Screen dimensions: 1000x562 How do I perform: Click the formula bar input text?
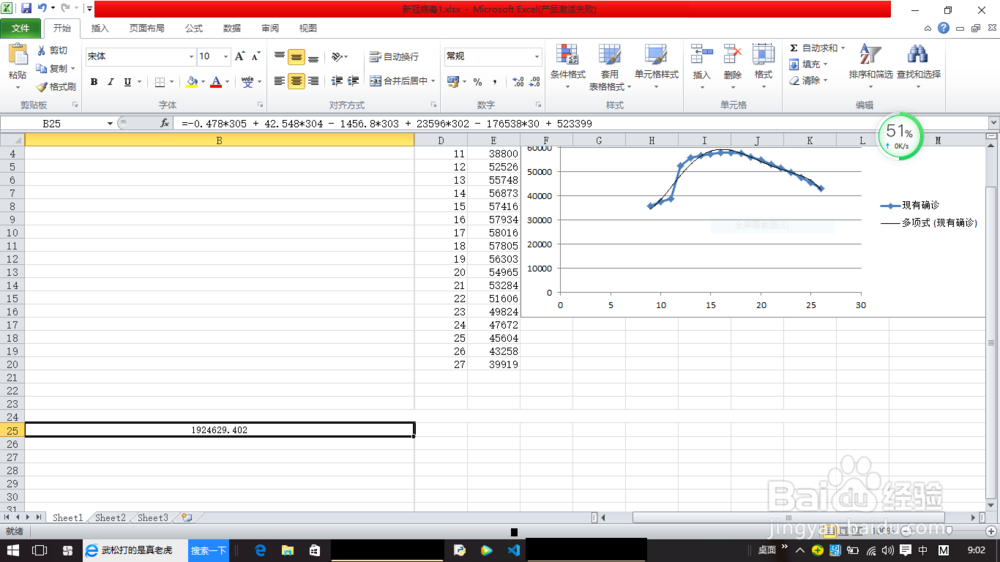pyautogui.click(x=386, y=123)
